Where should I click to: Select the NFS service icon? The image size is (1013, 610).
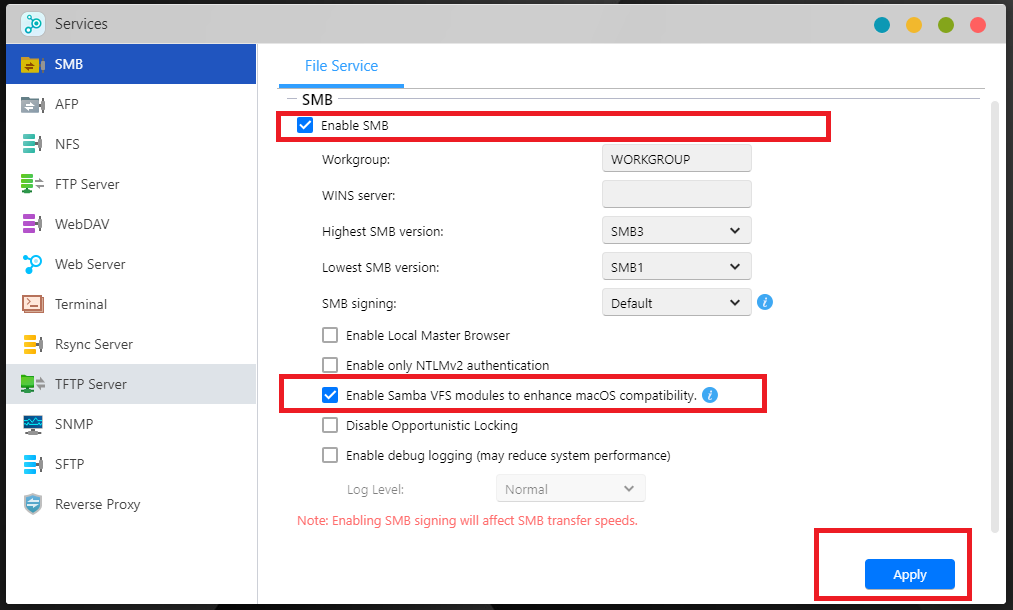(x=33, y=144)
